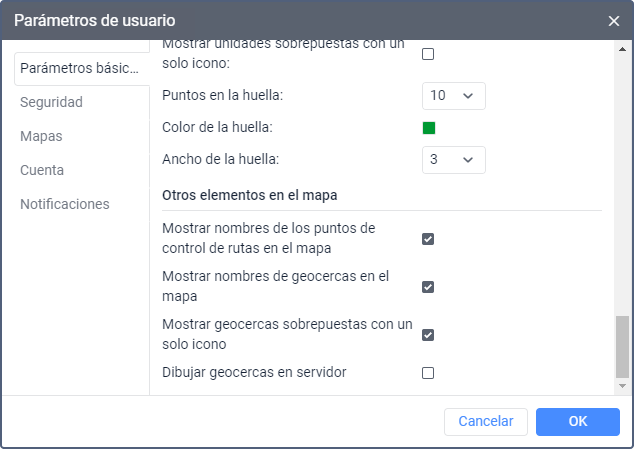The width and height of the screenshot is (634, 449).
Task: Select the Notificaciones tab
Action: click(65, 204)
